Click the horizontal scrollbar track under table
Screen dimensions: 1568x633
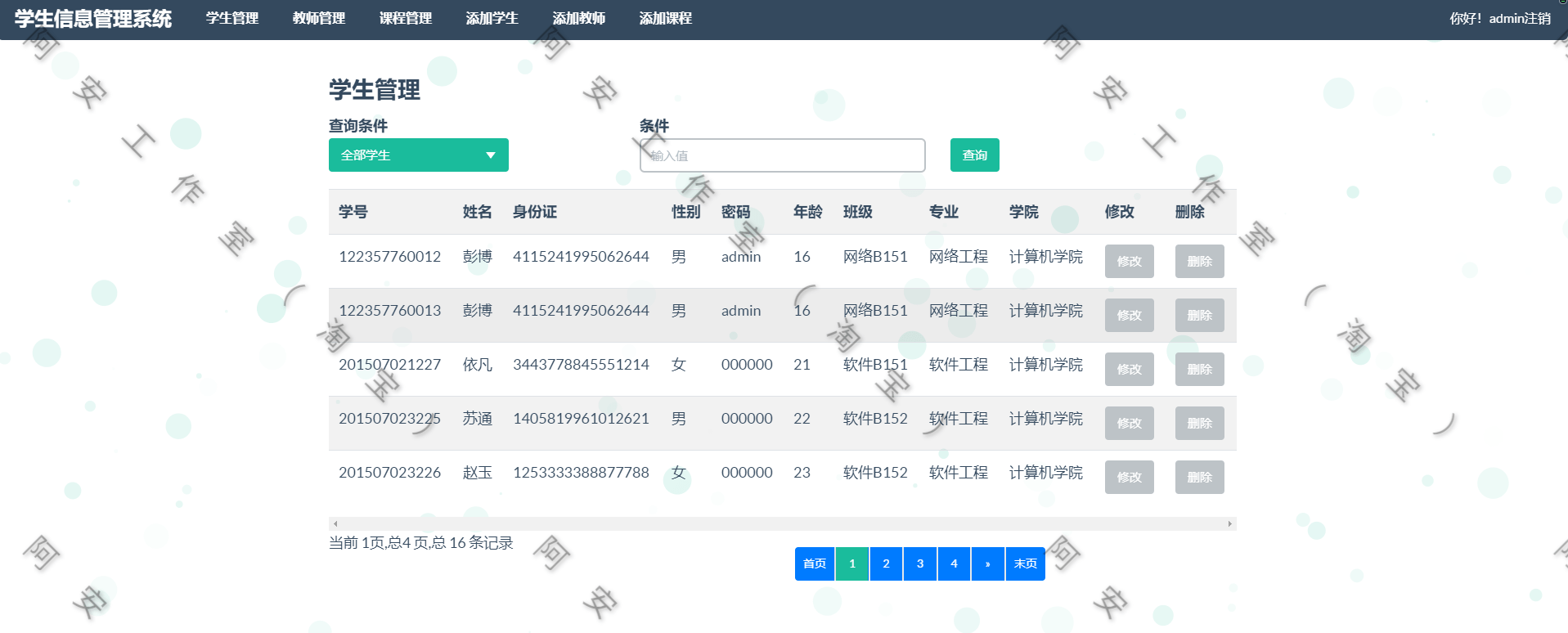[783, 524]
